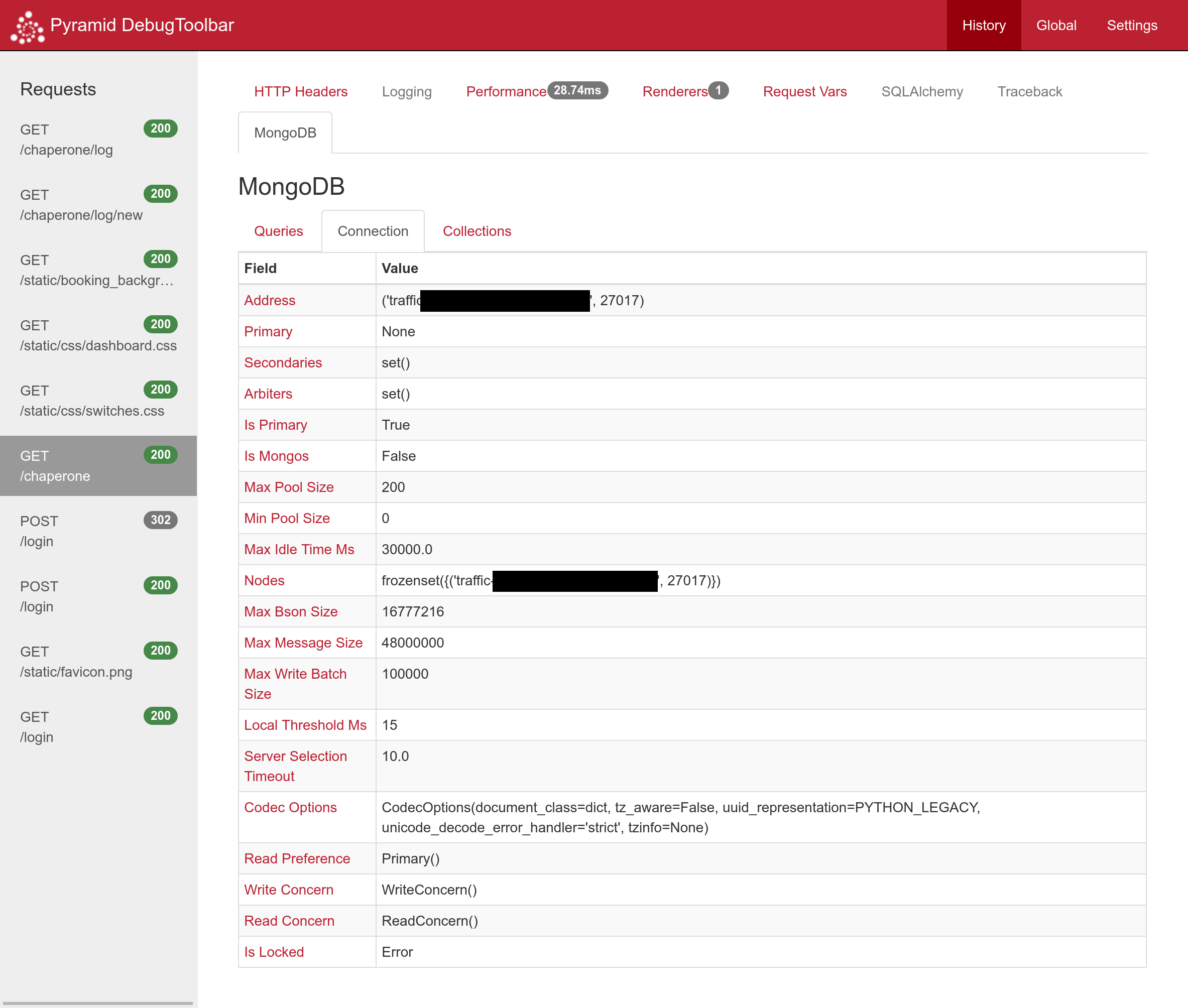Click the Write Concern label

click(x=289, y=890)
